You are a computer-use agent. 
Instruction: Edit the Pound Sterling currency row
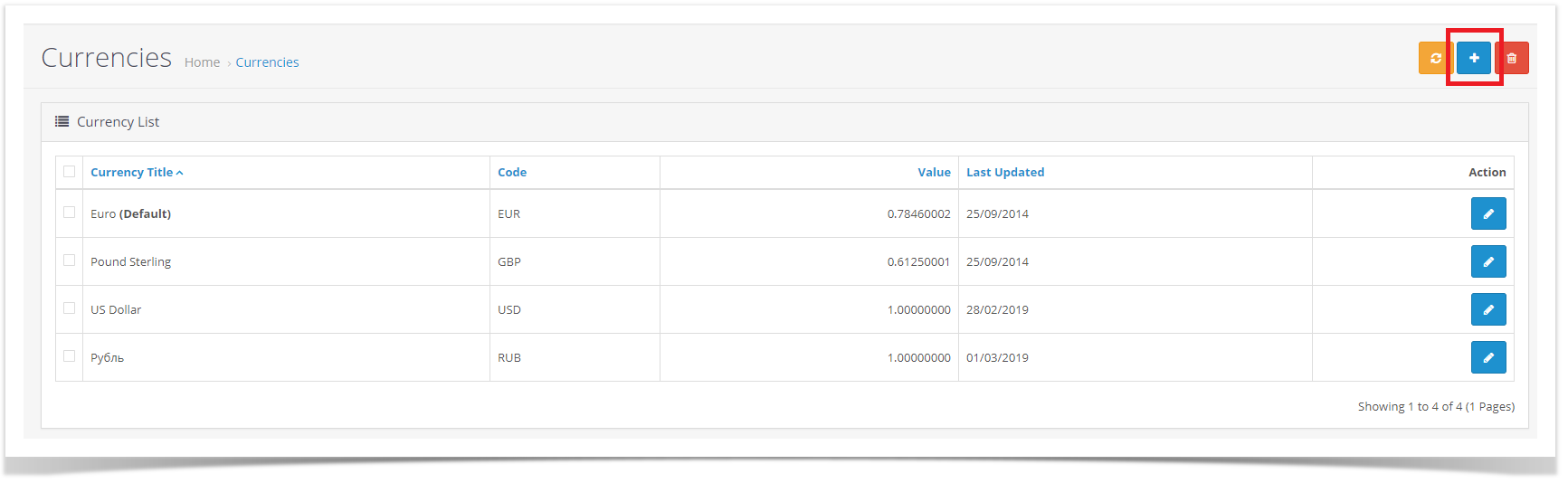point(1488,261)
